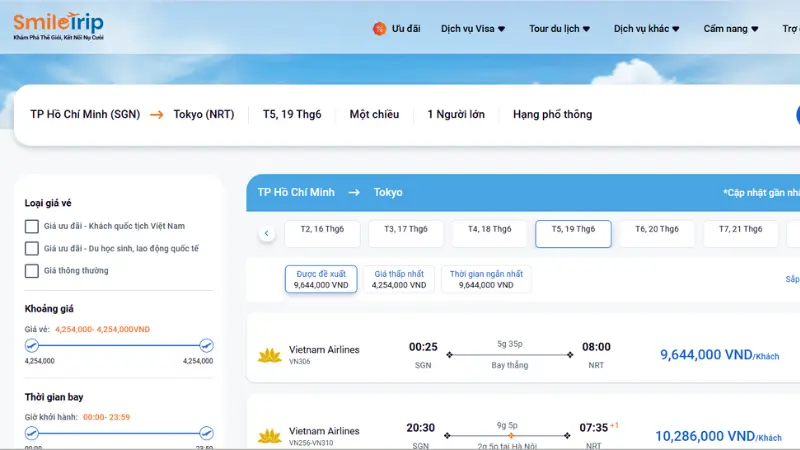Tick Giá ưu đãi - Khách quốc tịch Việt Nam

(32, 226)
